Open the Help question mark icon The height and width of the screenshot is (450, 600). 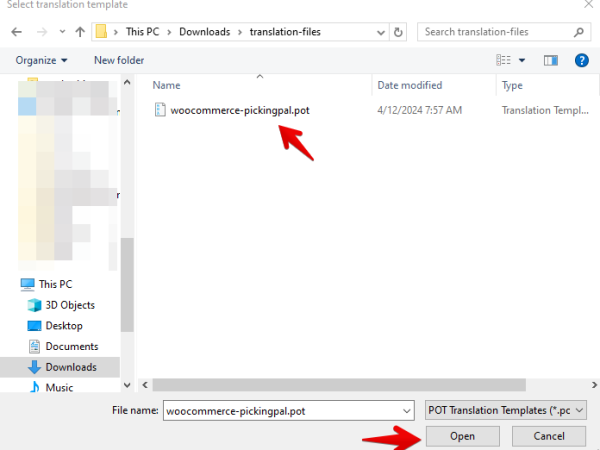point(581,60)
